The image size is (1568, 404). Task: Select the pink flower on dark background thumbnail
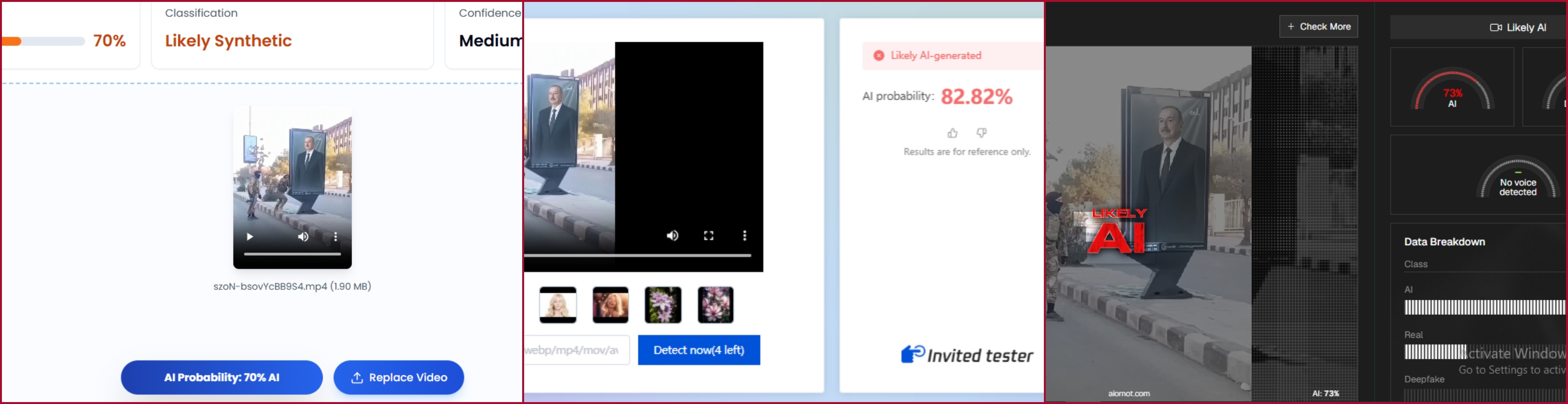(x=716, y=305)
